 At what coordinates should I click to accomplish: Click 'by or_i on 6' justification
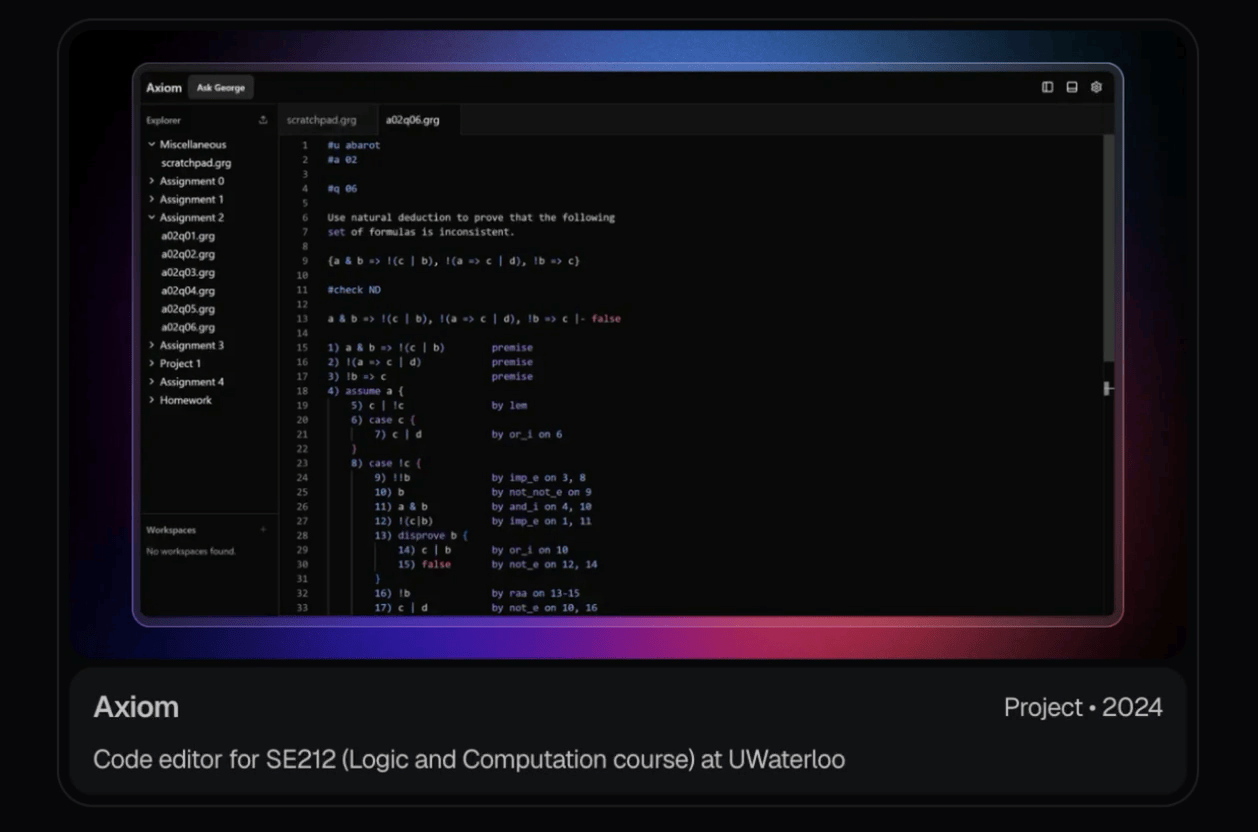tap(526, 435)
